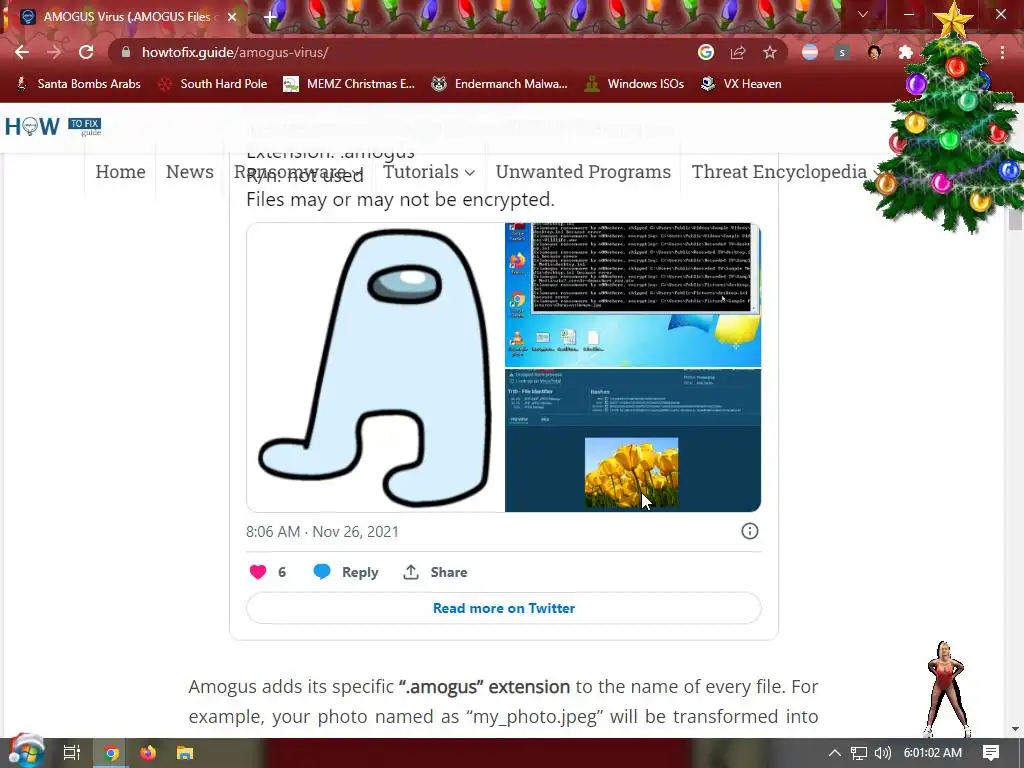Viewport: 1024px width, 768px height.
Task: Open the Threat Encyclopedia menu item
Action: (779, 172)
